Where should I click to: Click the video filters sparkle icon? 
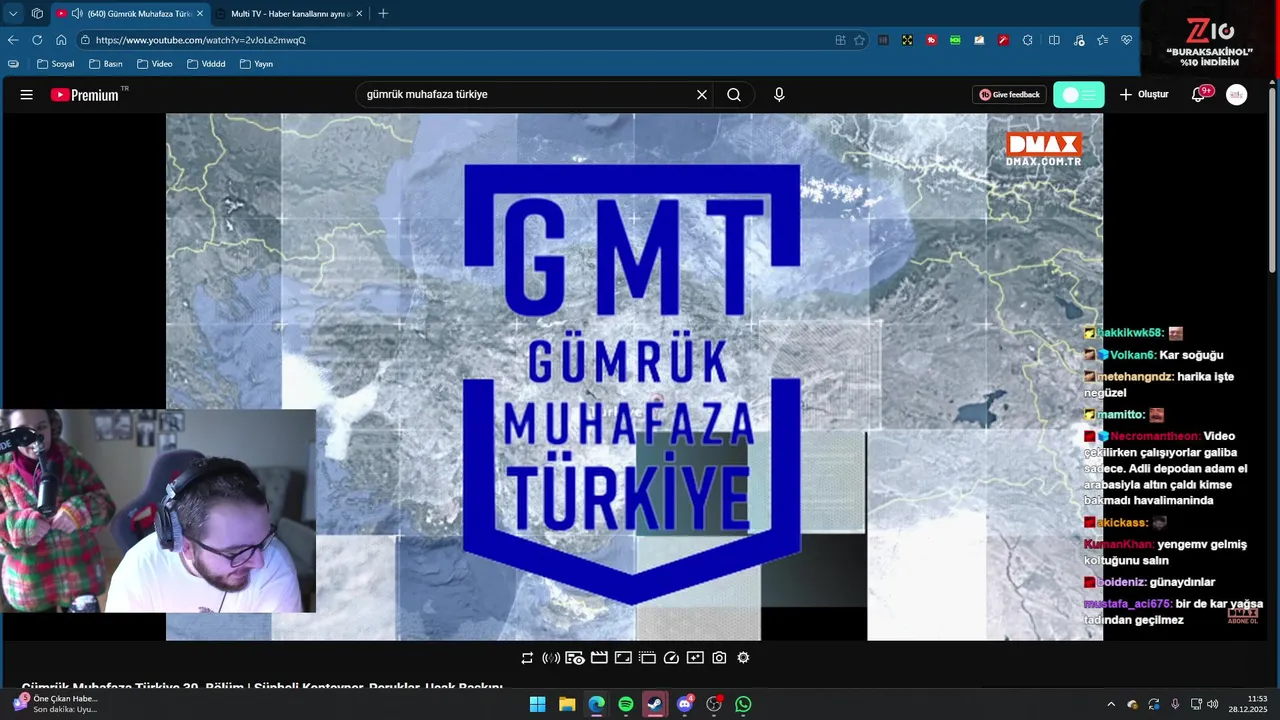click(695, 658)
